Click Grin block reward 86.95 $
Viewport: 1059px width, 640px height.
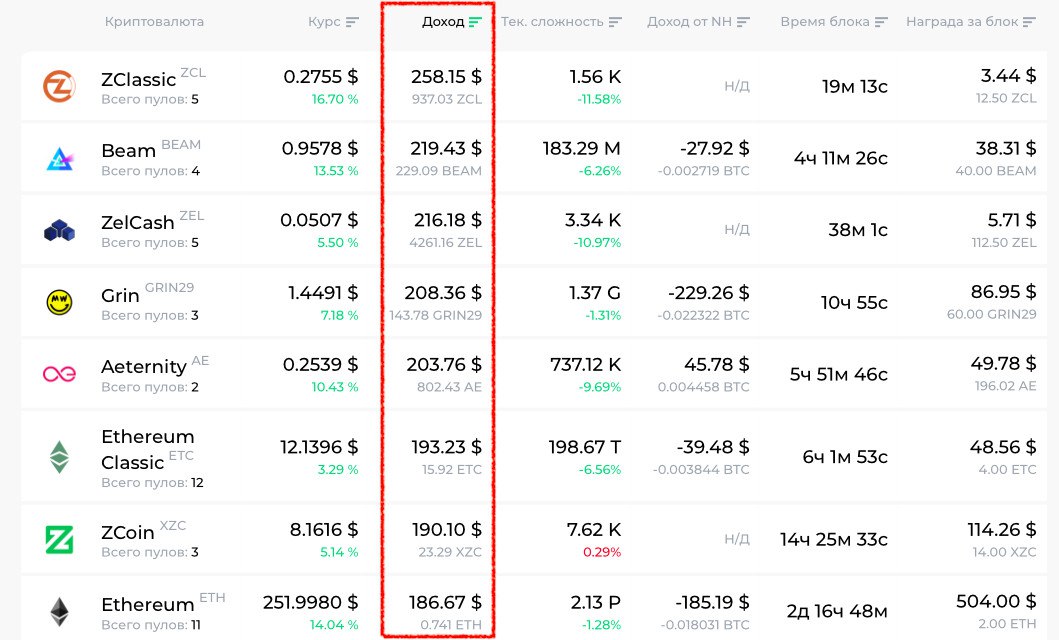coord(1004,292)
